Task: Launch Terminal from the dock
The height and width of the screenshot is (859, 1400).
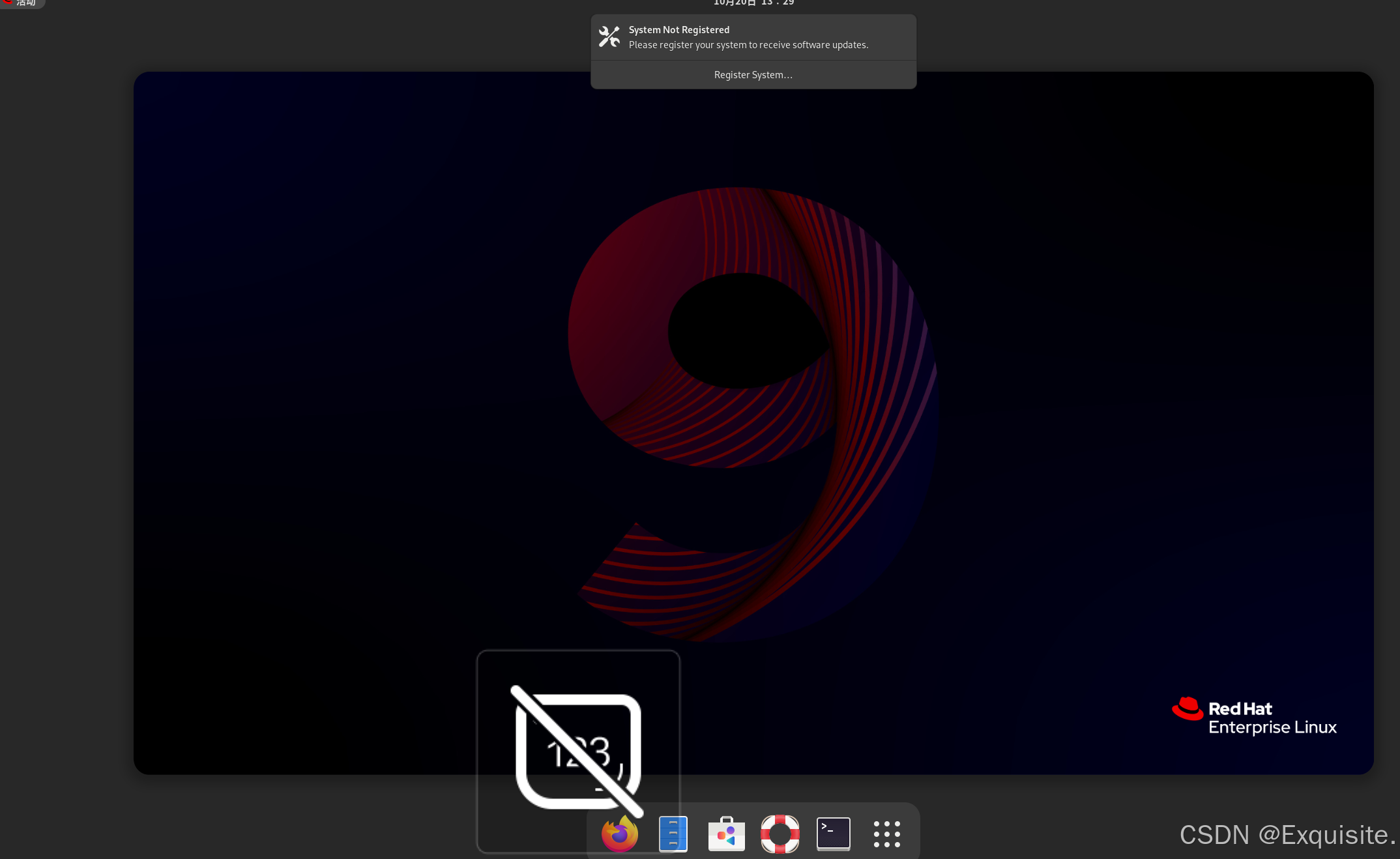Action: pos(834,834)
